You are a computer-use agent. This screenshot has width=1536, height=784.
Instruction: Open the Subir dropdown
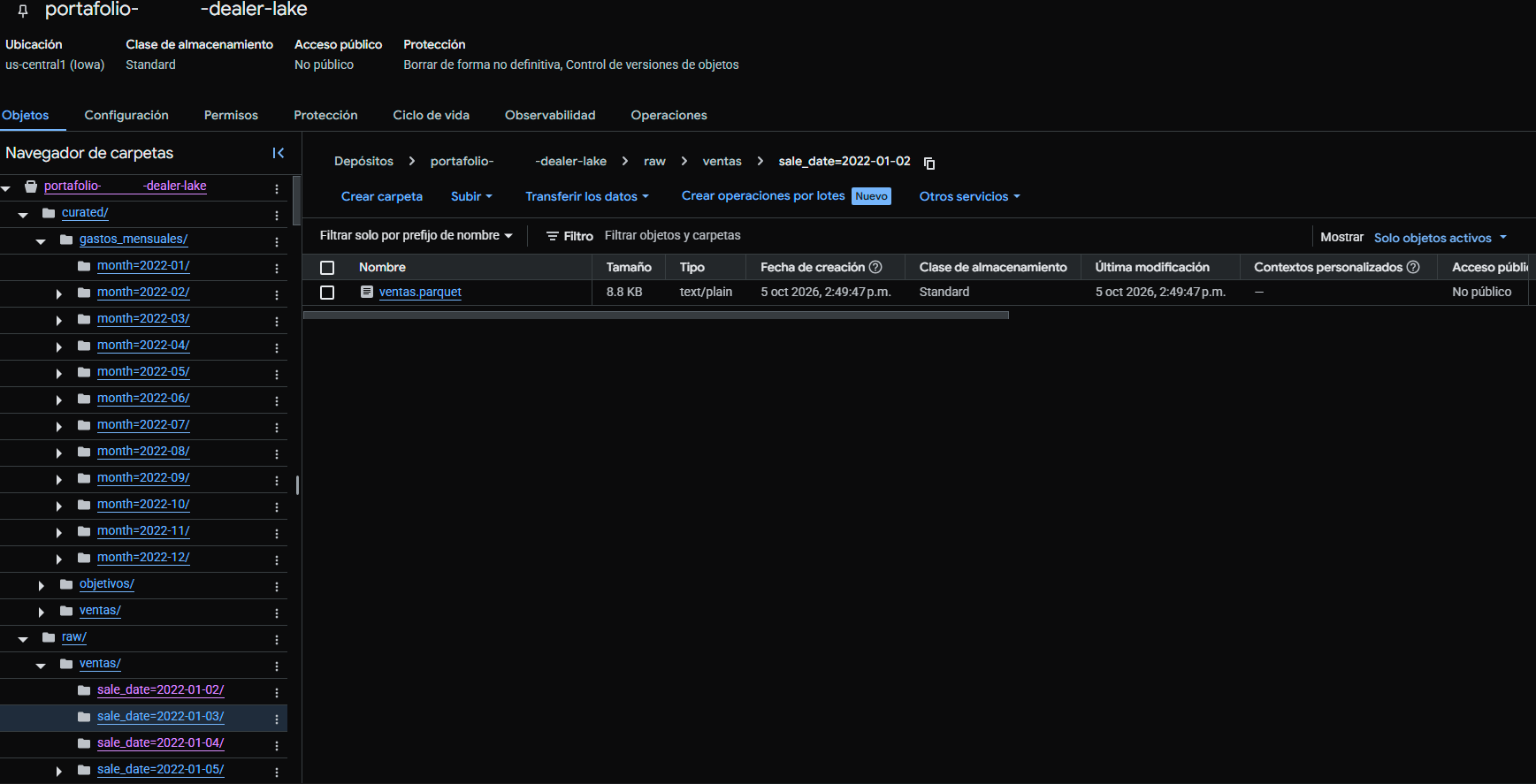click(471, 196)
